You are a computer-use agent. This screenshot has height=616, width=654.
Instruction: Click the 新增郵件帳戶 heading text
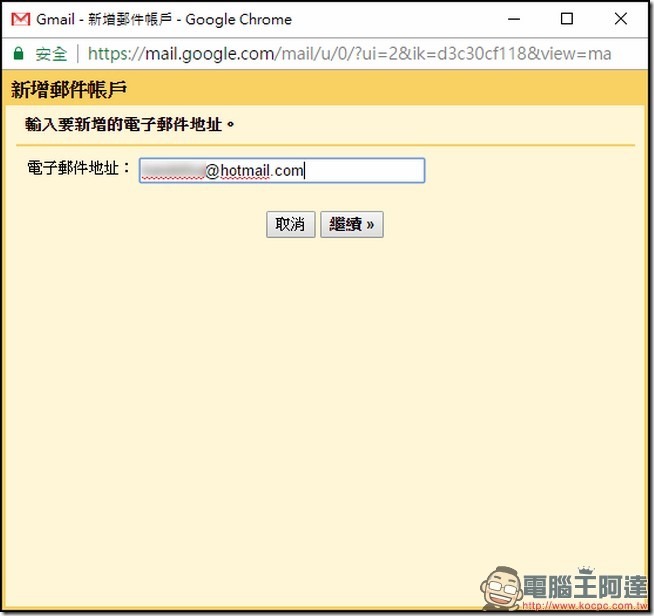click(69, 89)
